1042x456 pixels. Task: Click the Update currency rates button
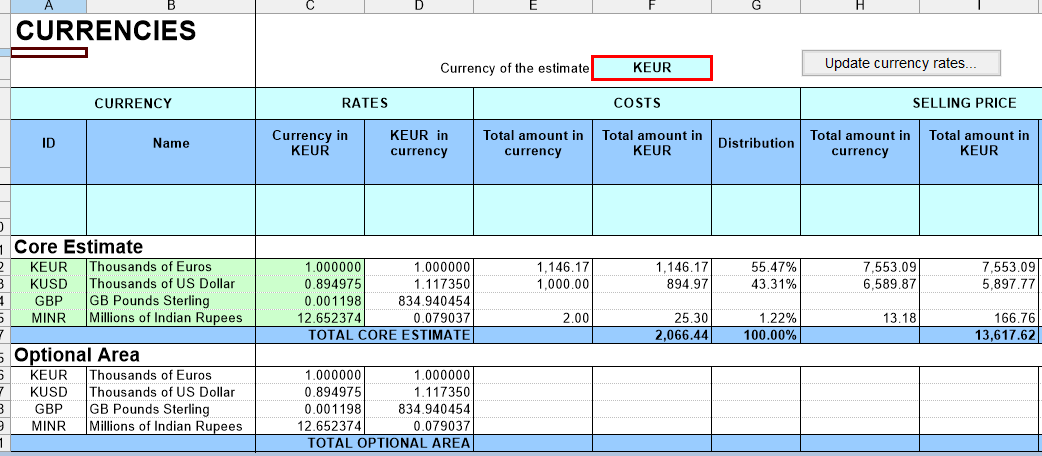coord(900,63)
